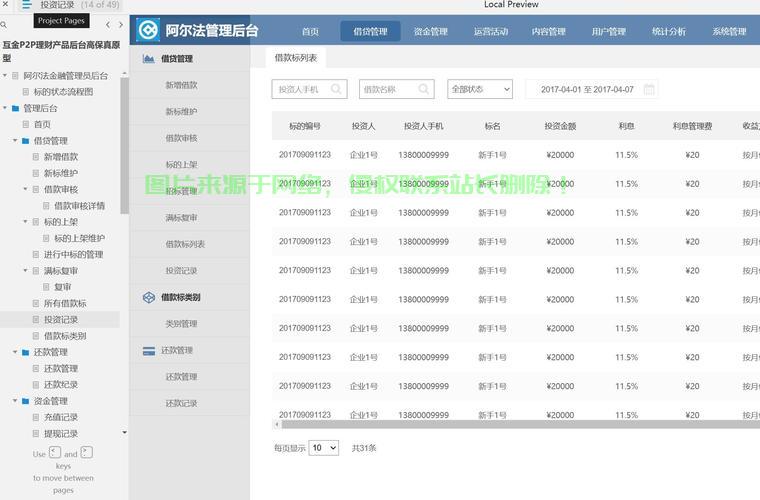Click the table horizontal scrollbar
The width and height of the screenshot is (760, 500).
coord(520,424)
